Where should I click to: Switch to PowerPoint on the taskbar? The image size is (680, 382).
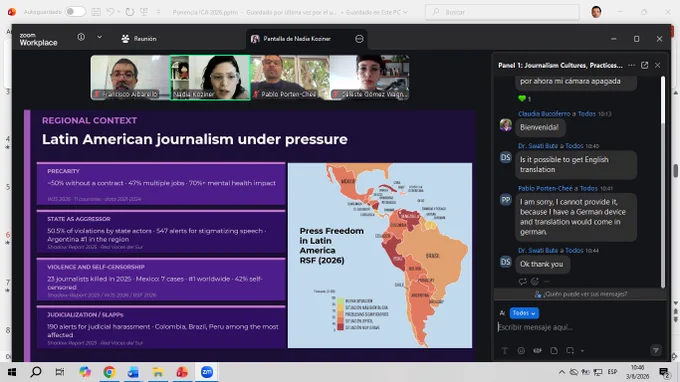pyautogui.click(x=182, y=372)
